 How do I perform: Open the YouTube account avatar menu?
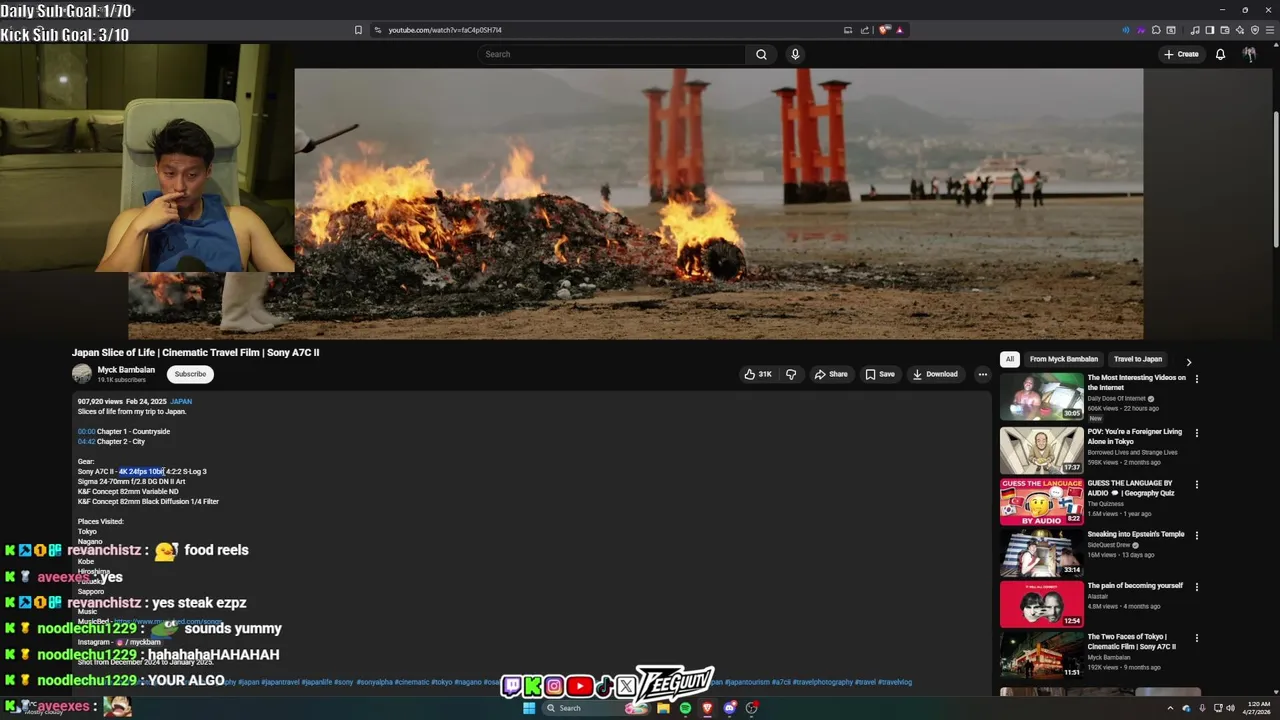pos(1249,54)
